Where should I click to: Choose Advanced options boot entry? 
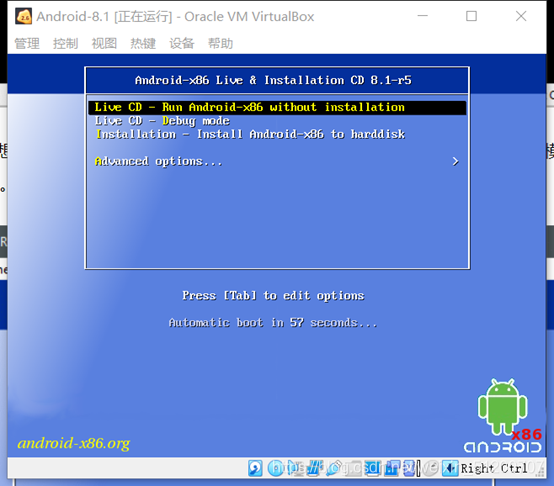pos(159,161)
